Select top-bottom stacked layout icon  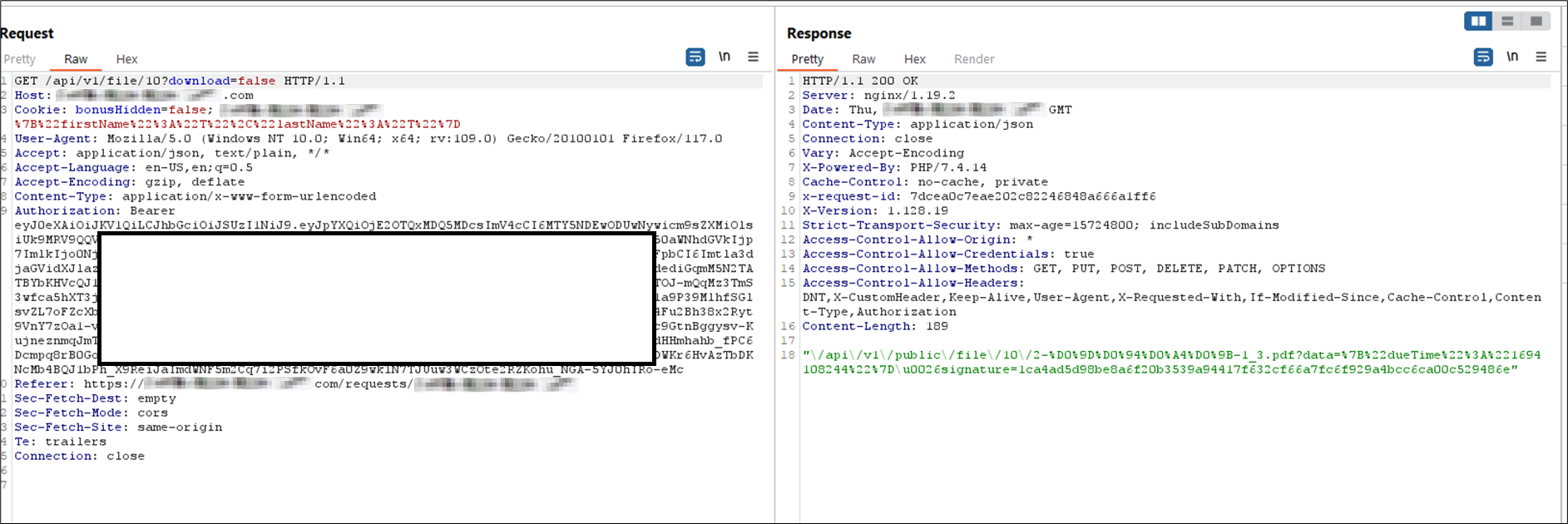point(1507,21)
